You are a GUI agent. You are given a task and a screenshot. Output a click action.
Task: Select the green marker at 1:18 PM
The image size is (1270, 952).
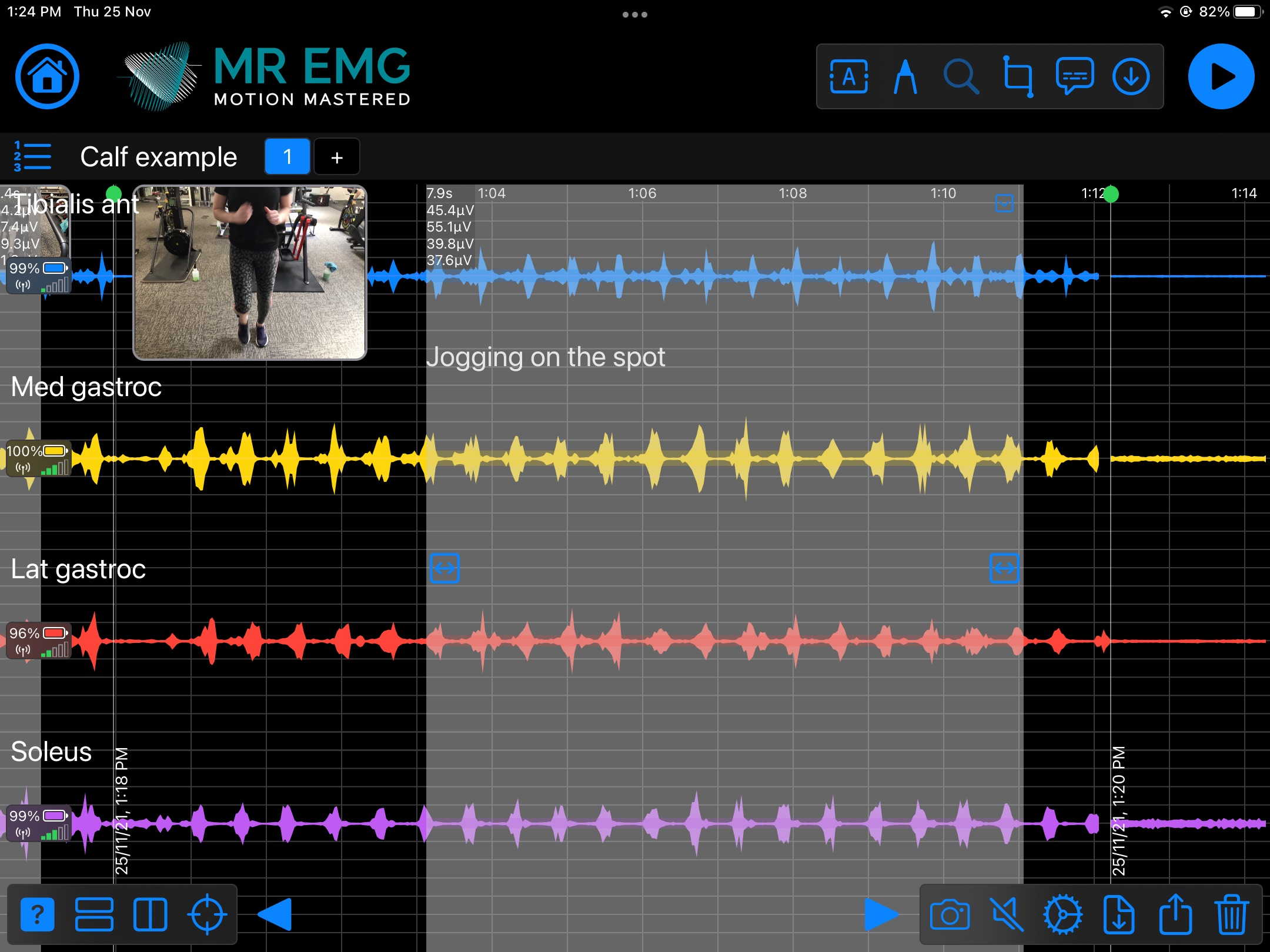click(x=113, y=193)
